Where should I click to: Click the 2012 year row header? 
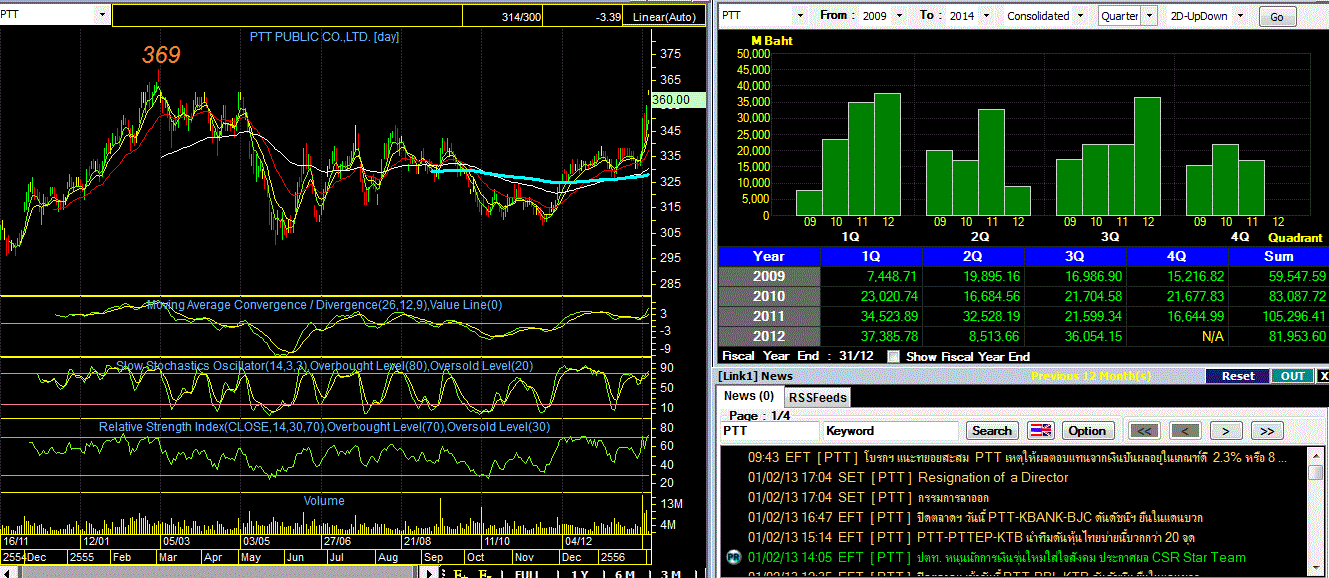(769, 336)
